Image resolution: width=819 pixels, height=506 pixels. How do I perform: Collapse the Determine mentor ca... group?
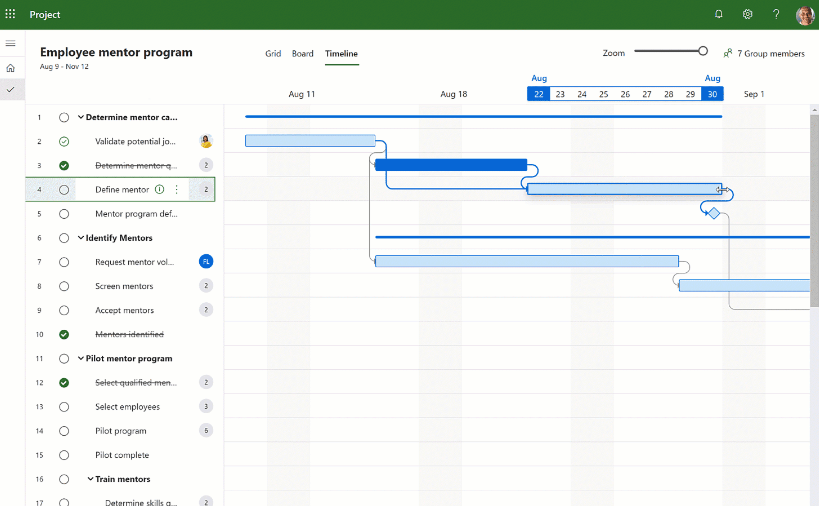[81, 117]
